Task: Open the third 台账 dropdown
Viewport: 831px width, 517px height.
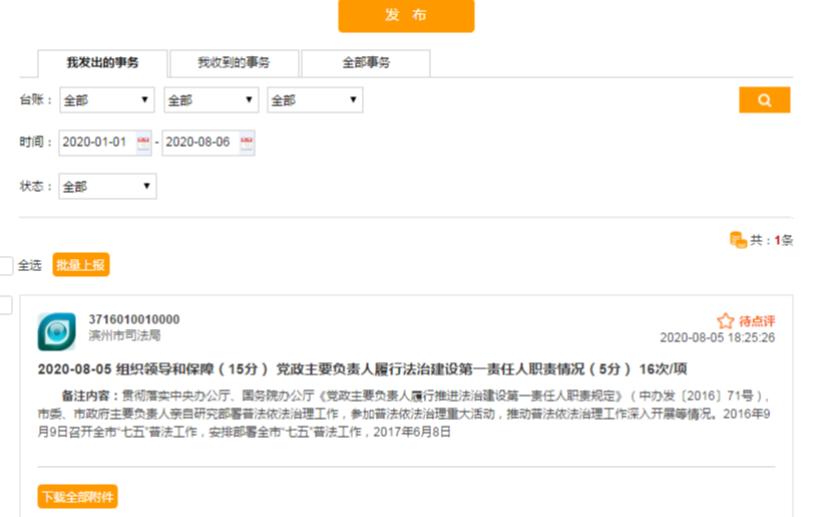Action: (x=315, y=100)
